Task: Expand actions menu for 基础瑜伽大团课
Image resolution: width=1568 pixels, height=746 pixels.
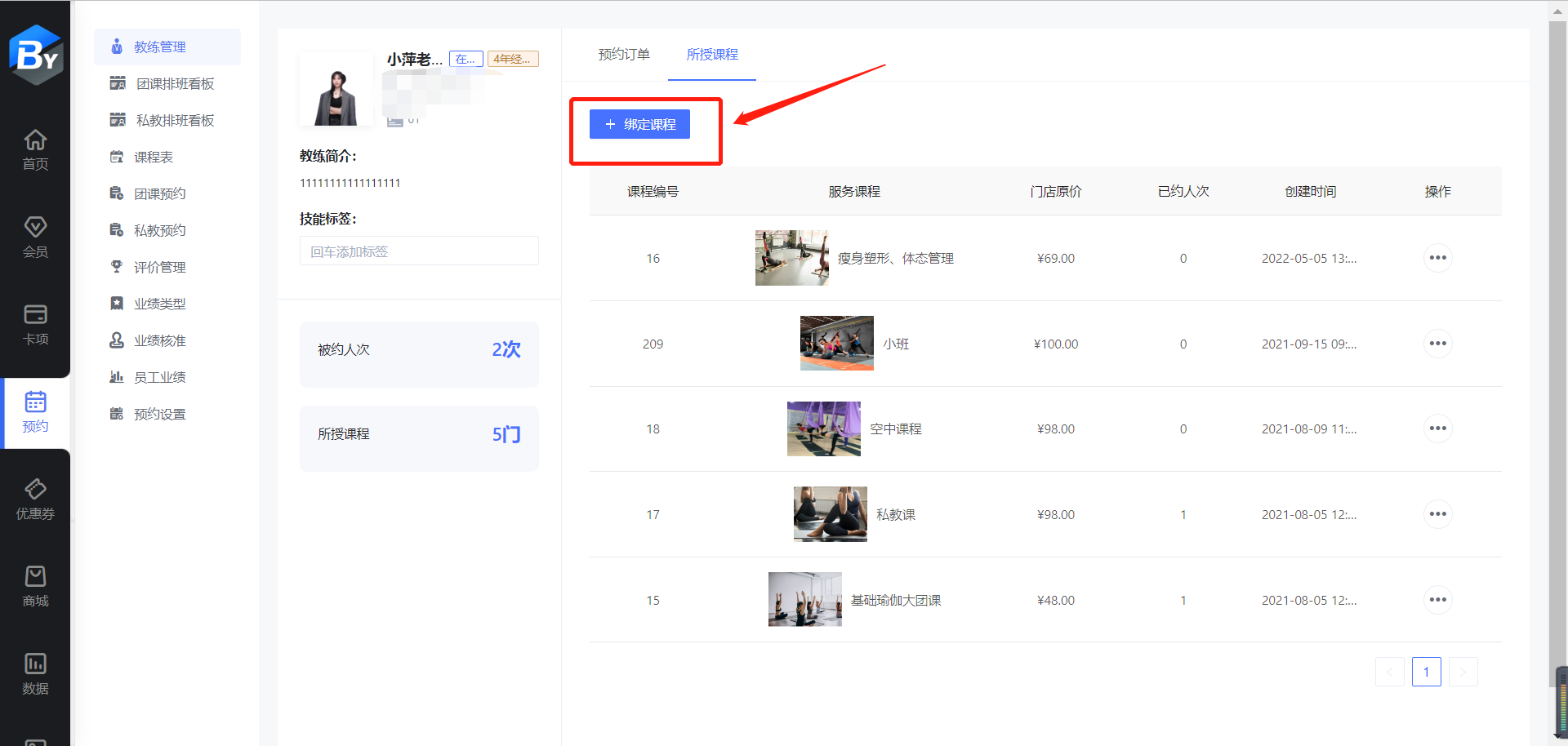Action: pyautogui.click(x=1437, y=600)
